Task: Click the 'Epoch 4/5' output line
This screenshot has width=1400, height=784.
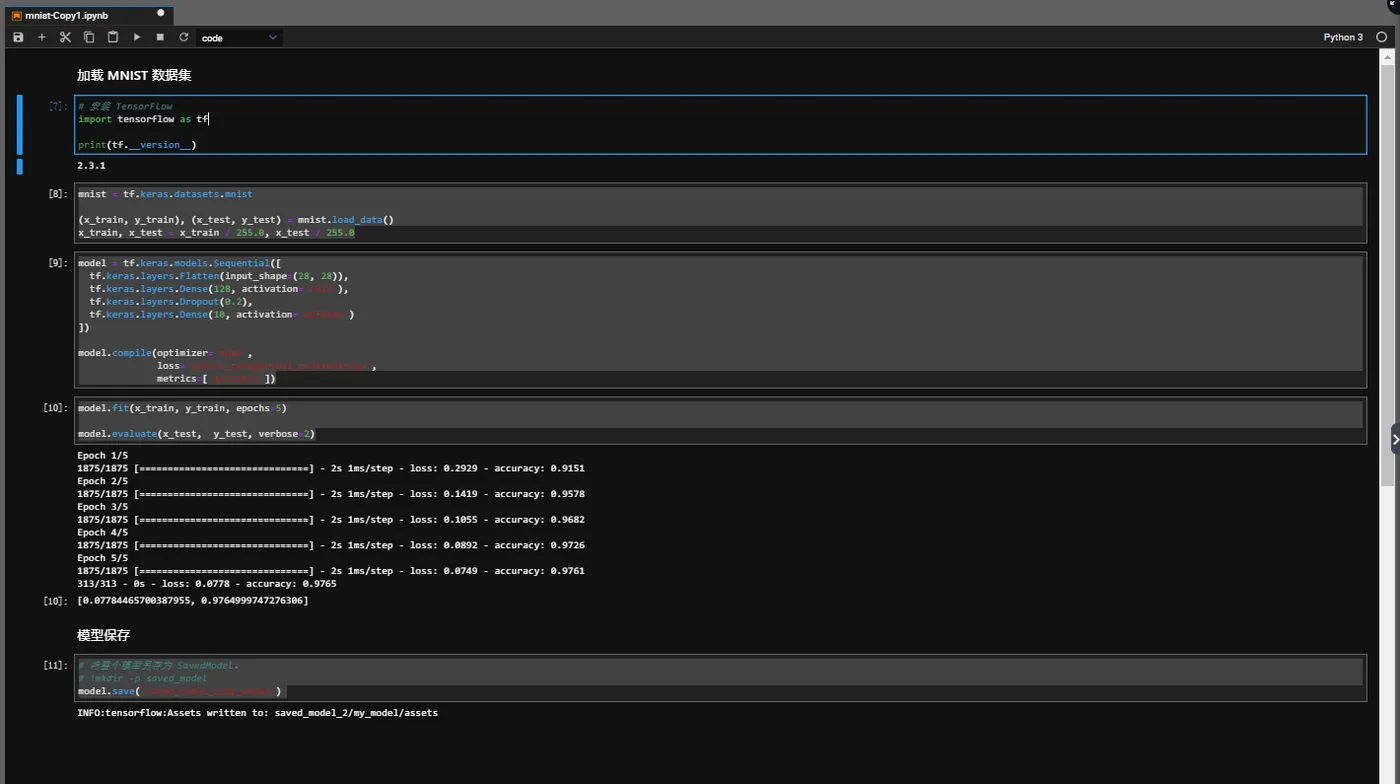Action: click(x=102, y=533)
